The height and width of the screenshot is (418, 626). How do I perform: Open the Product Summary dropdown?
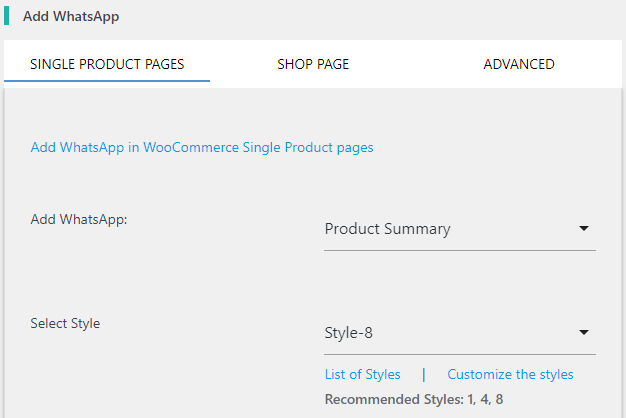click(x=460, y=229)
